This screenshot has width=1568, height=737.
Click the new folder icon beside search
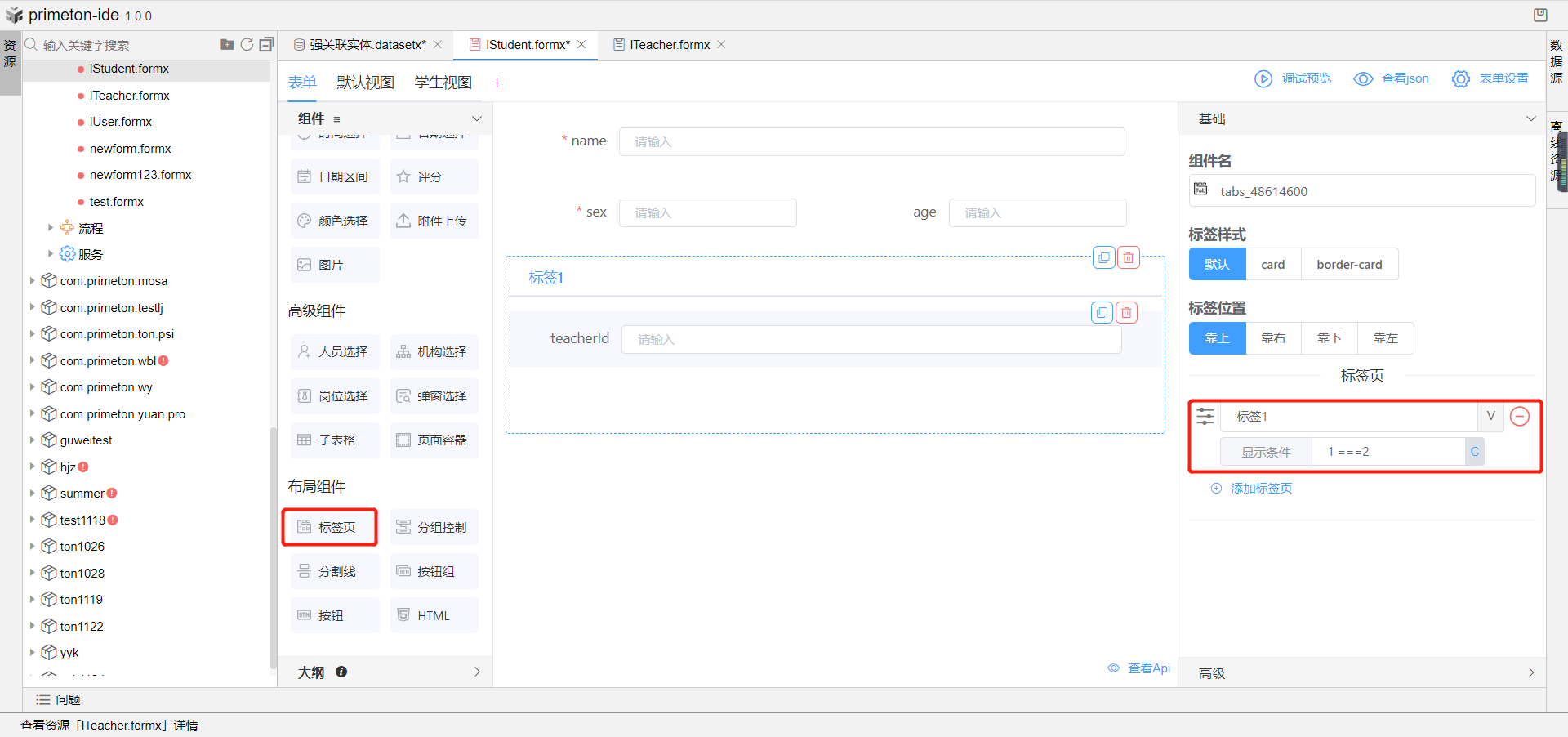pos(227,44)
